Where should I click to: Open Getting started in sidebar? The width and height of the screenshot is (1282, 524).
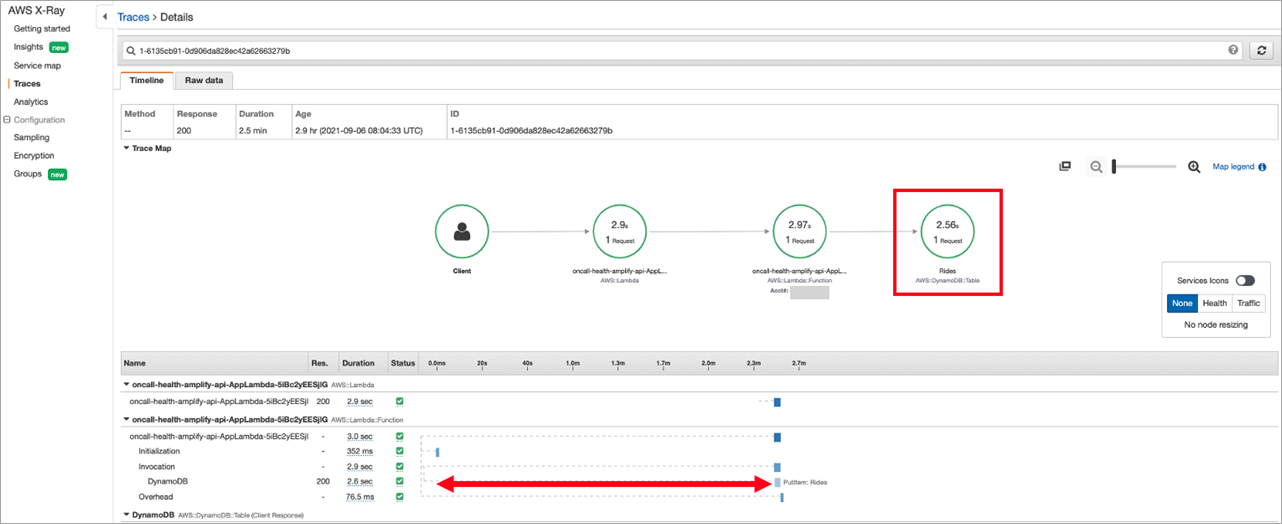(x=42, y=28)
